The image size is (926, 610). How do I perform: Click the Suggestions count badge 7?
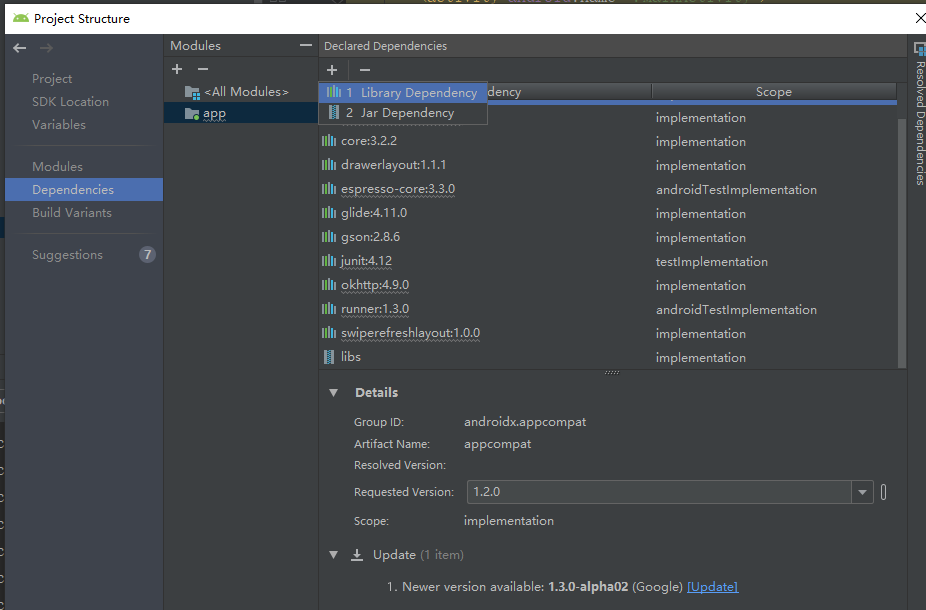147,255
